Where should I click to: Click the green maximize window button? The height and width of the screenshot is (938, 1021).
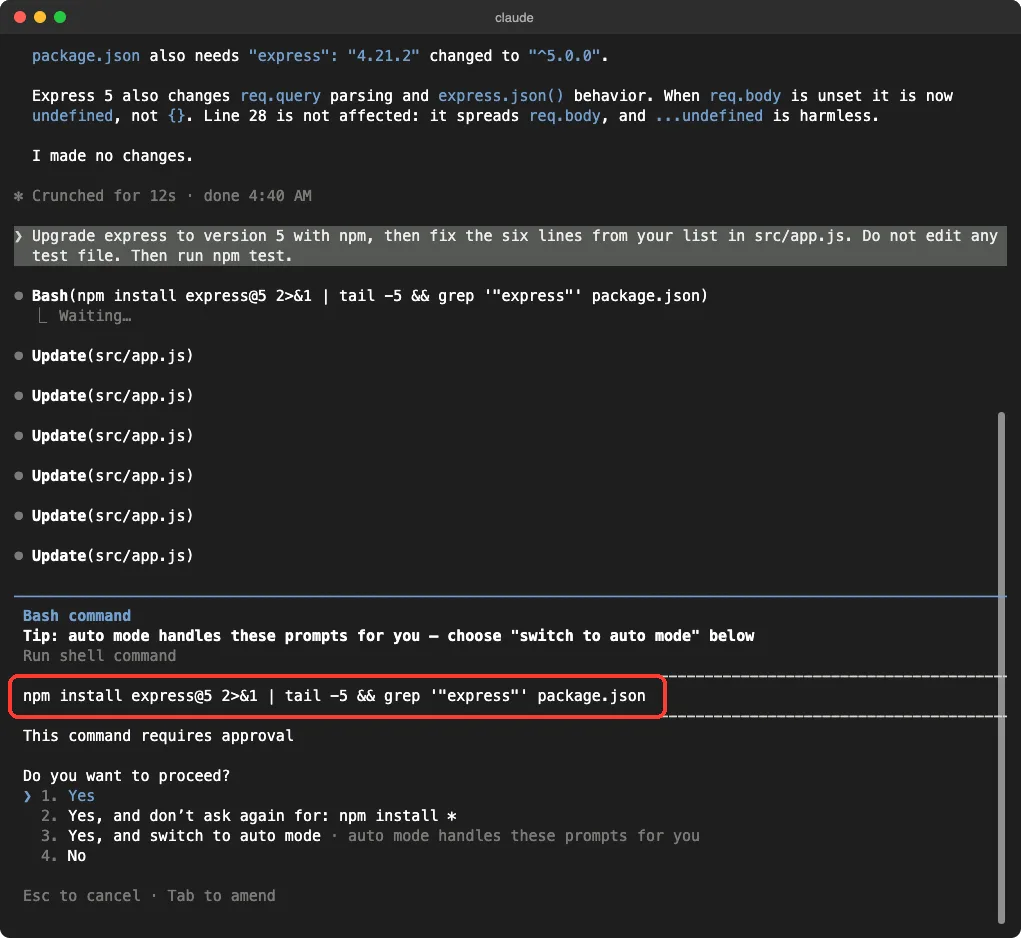60,17
